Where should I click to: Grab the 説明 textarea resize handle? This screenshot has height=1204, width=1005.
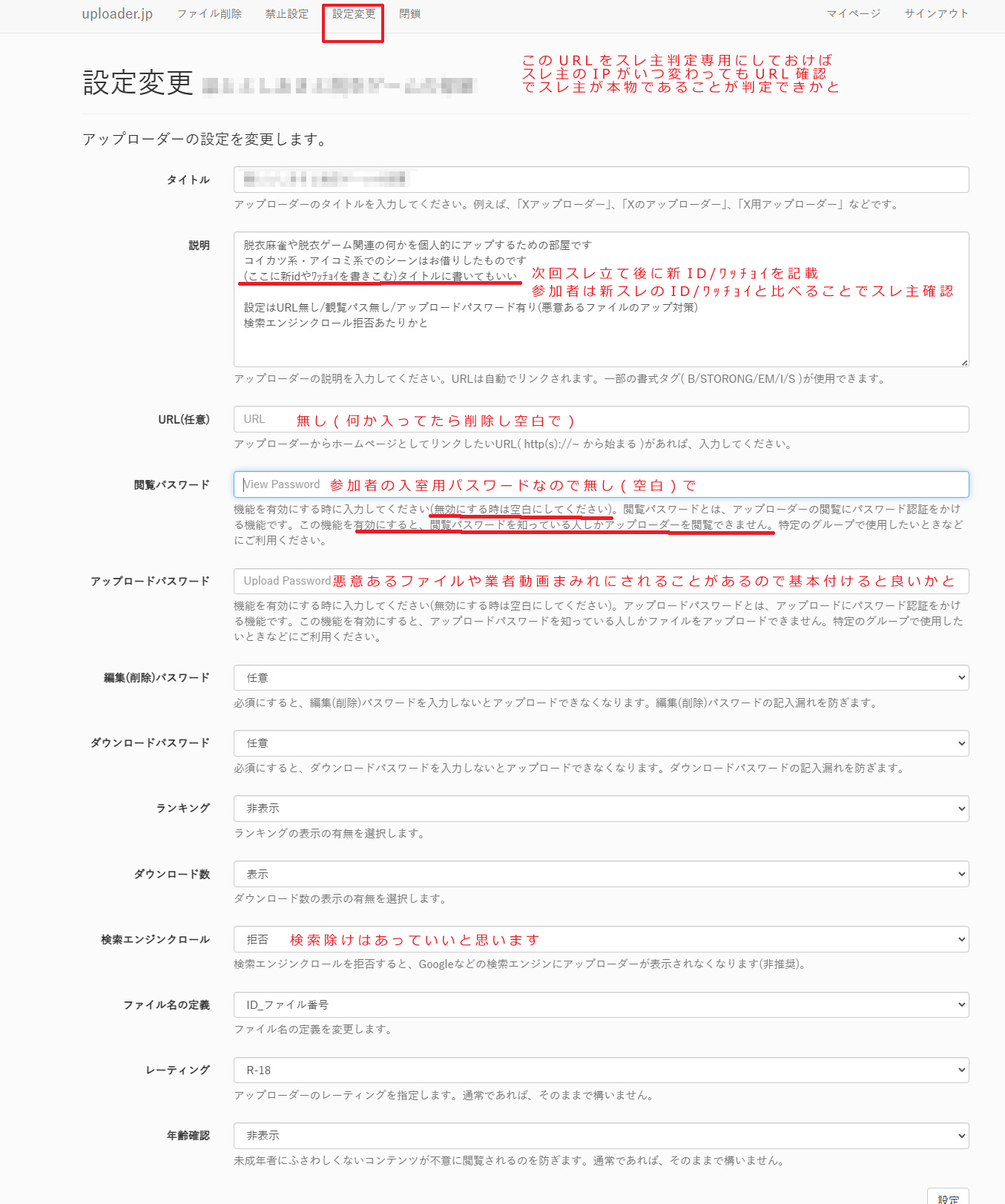pos(963,362)
